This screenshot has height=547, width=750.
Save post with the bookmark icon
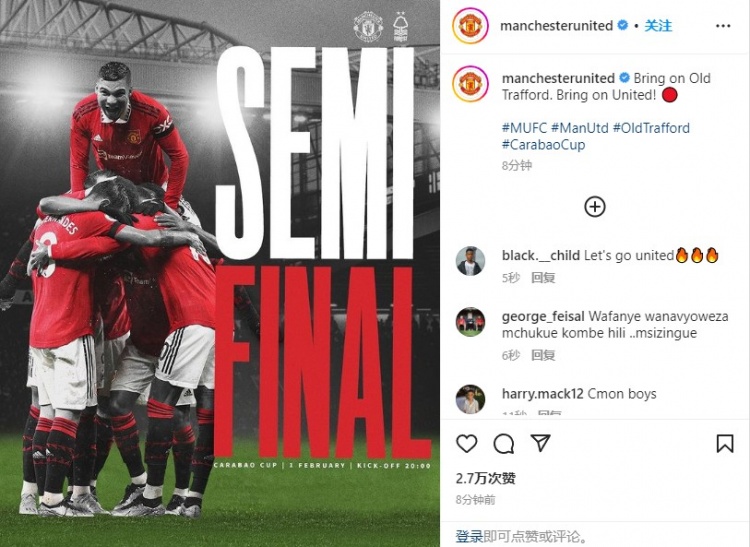coord(725,444)
